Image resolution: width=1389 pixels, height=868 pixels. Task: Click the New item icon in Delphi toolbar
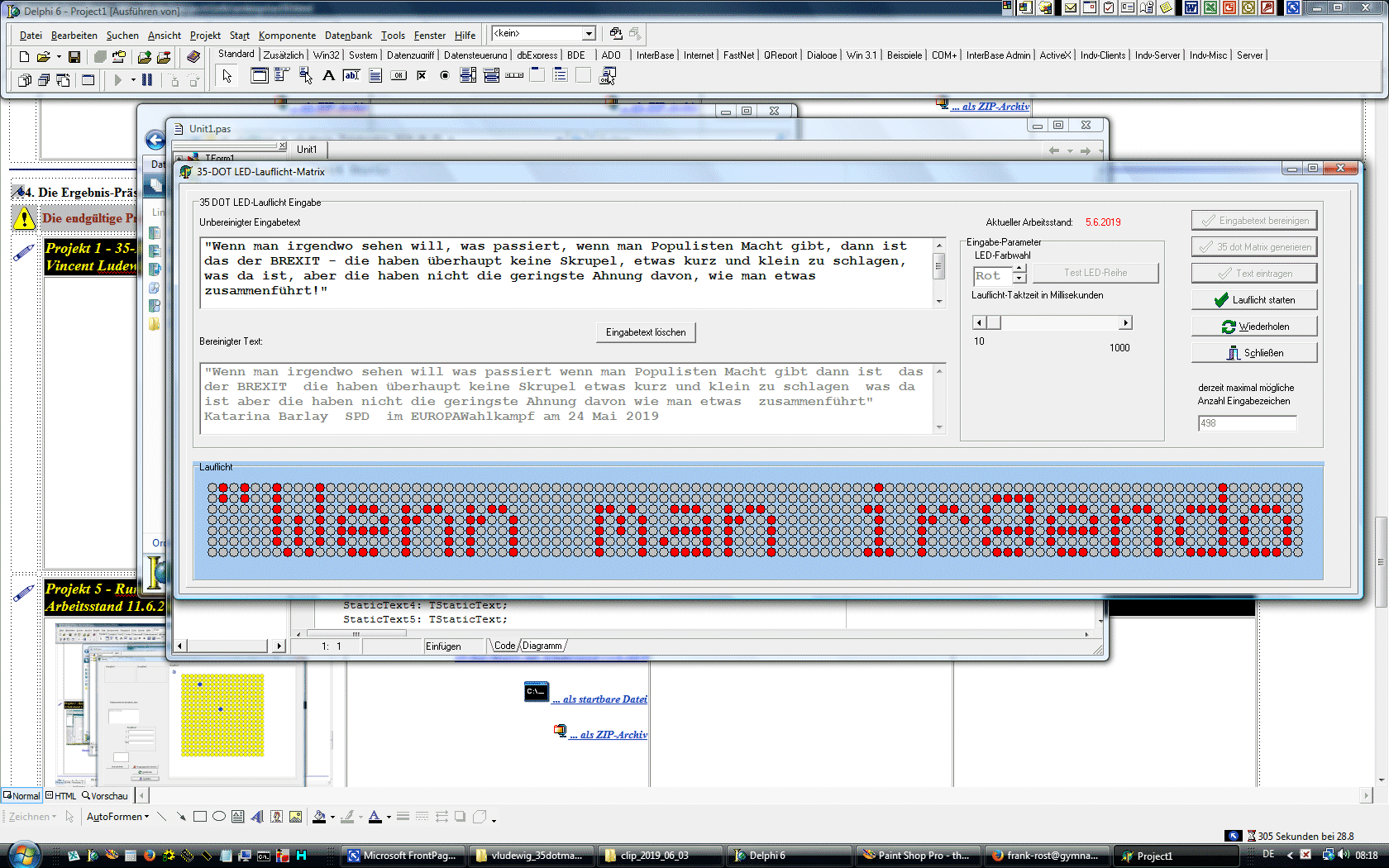tap(24, 57)
